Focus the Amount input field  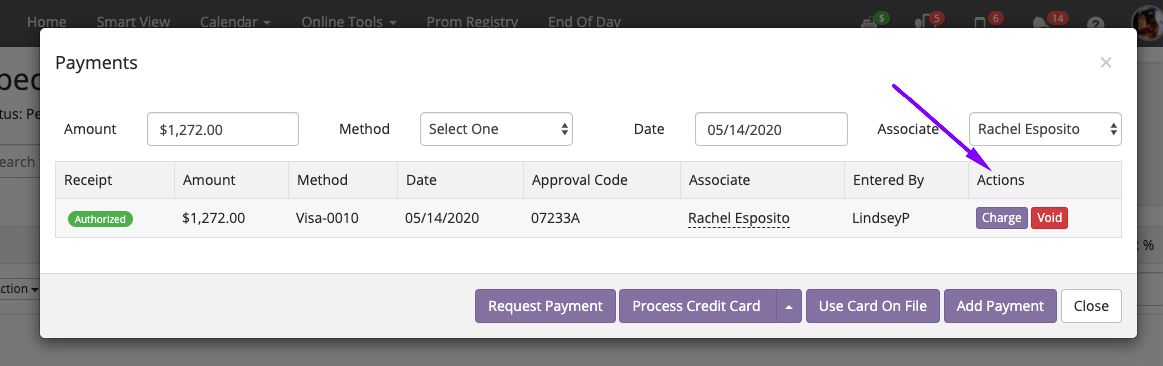(x=223, y=129)
